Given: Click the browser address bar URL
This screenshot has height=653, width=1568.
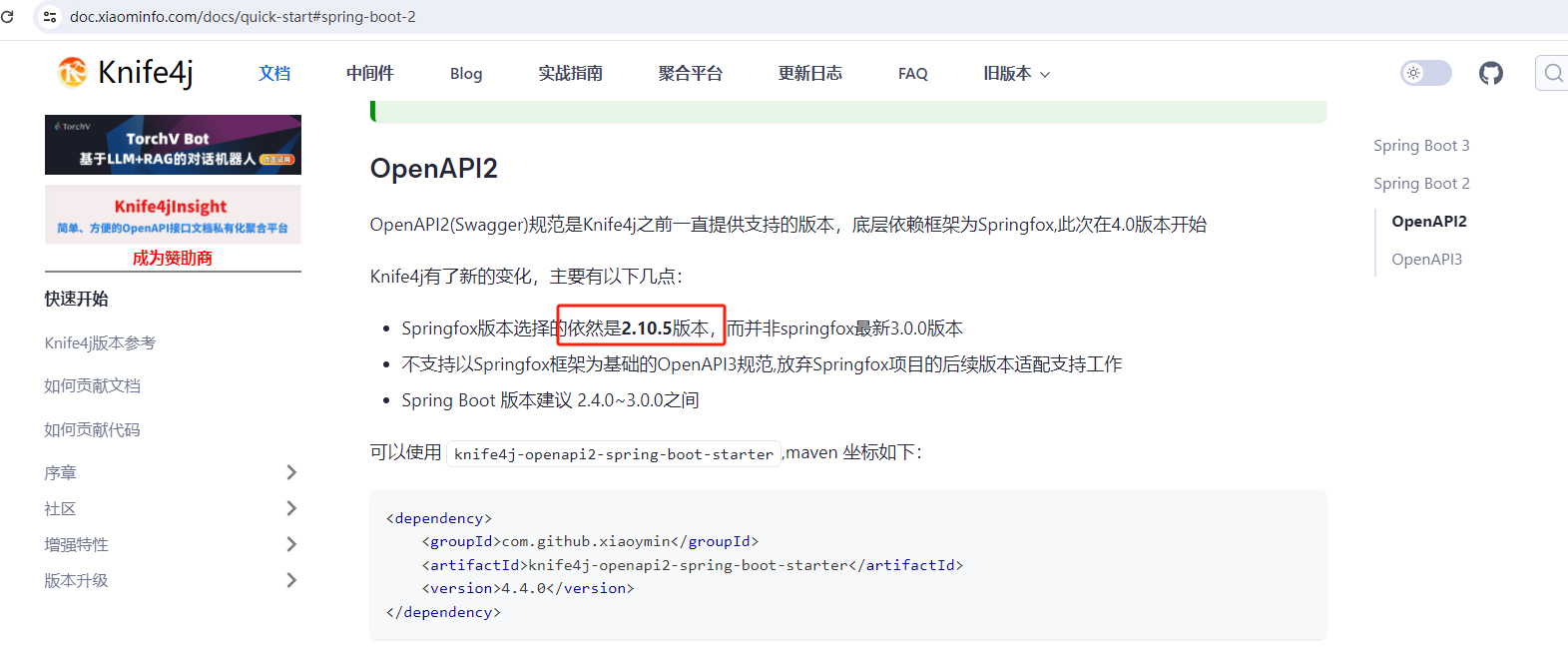Looking at the screenshot, I should coord(243,17).
